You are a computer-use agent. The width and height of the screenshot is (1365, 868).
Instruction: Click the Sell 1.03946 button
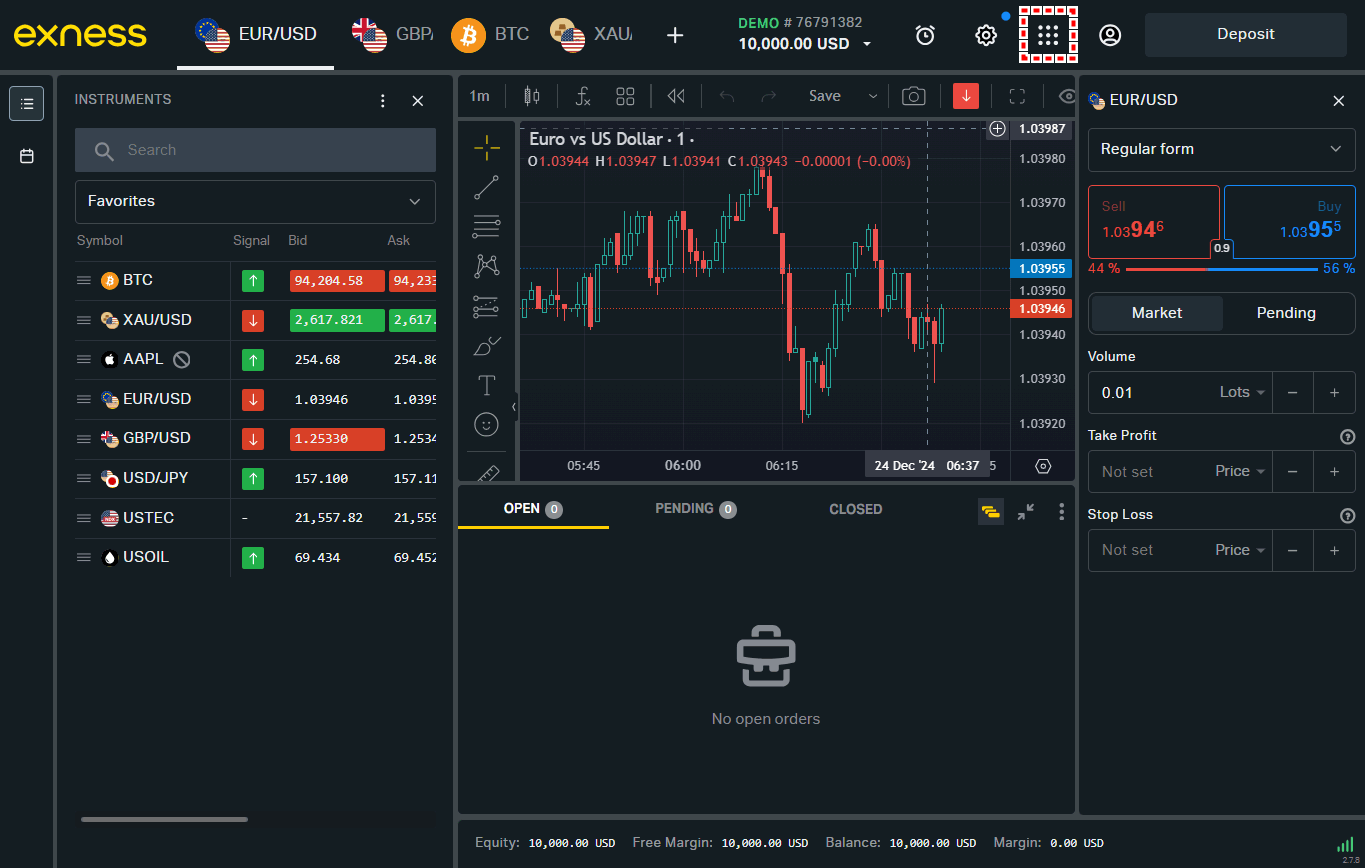[x=1154, y=222]
